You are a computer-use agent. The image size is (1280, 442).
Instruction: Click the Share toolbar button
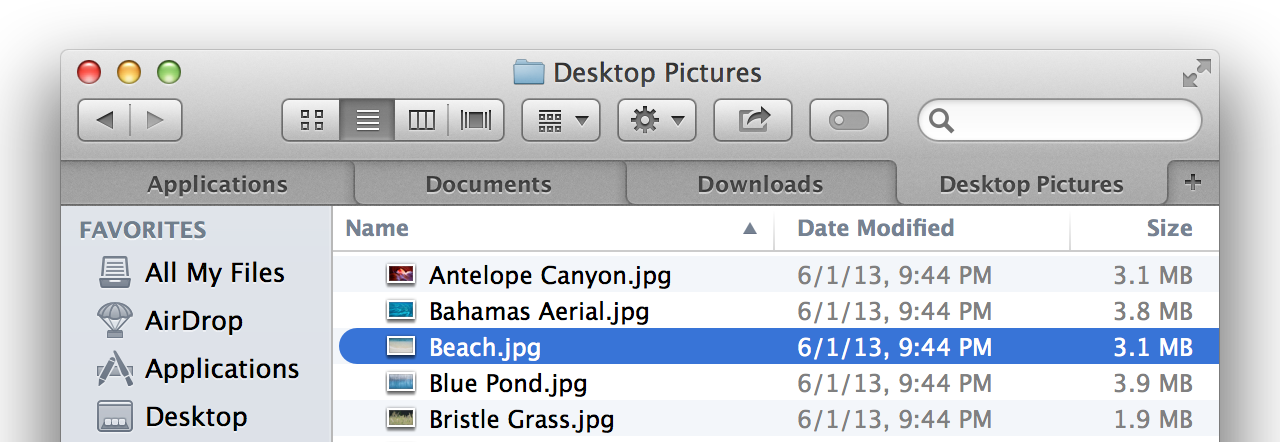coord(753,121)
